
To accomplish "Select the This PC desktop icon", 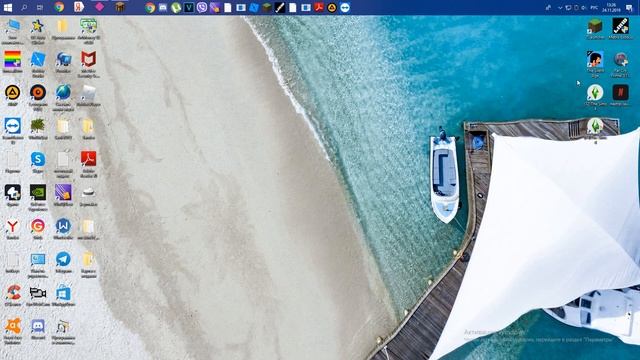I will coord(13,31).
